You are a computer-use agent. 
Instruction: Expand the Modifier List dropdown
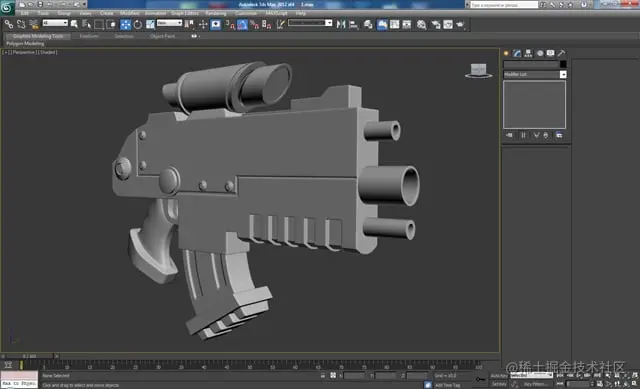point(535,74)
